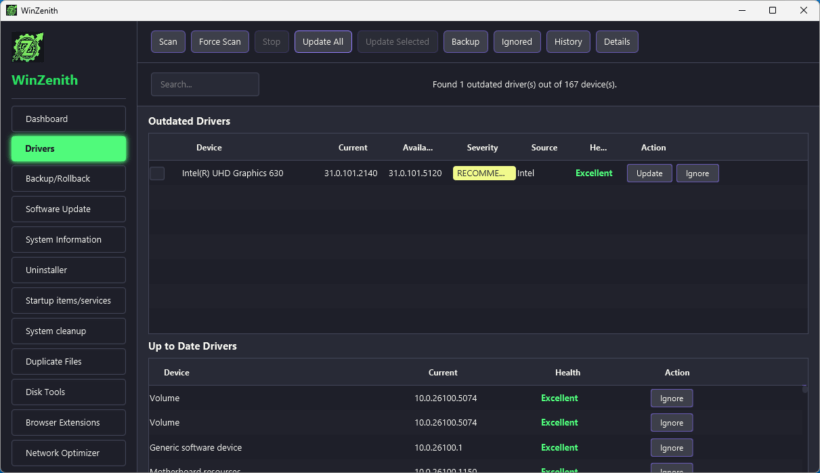The width and height of the screenshot is (820, 473).
Task: Open the Software Update section
Action: [x=69, y=209]
